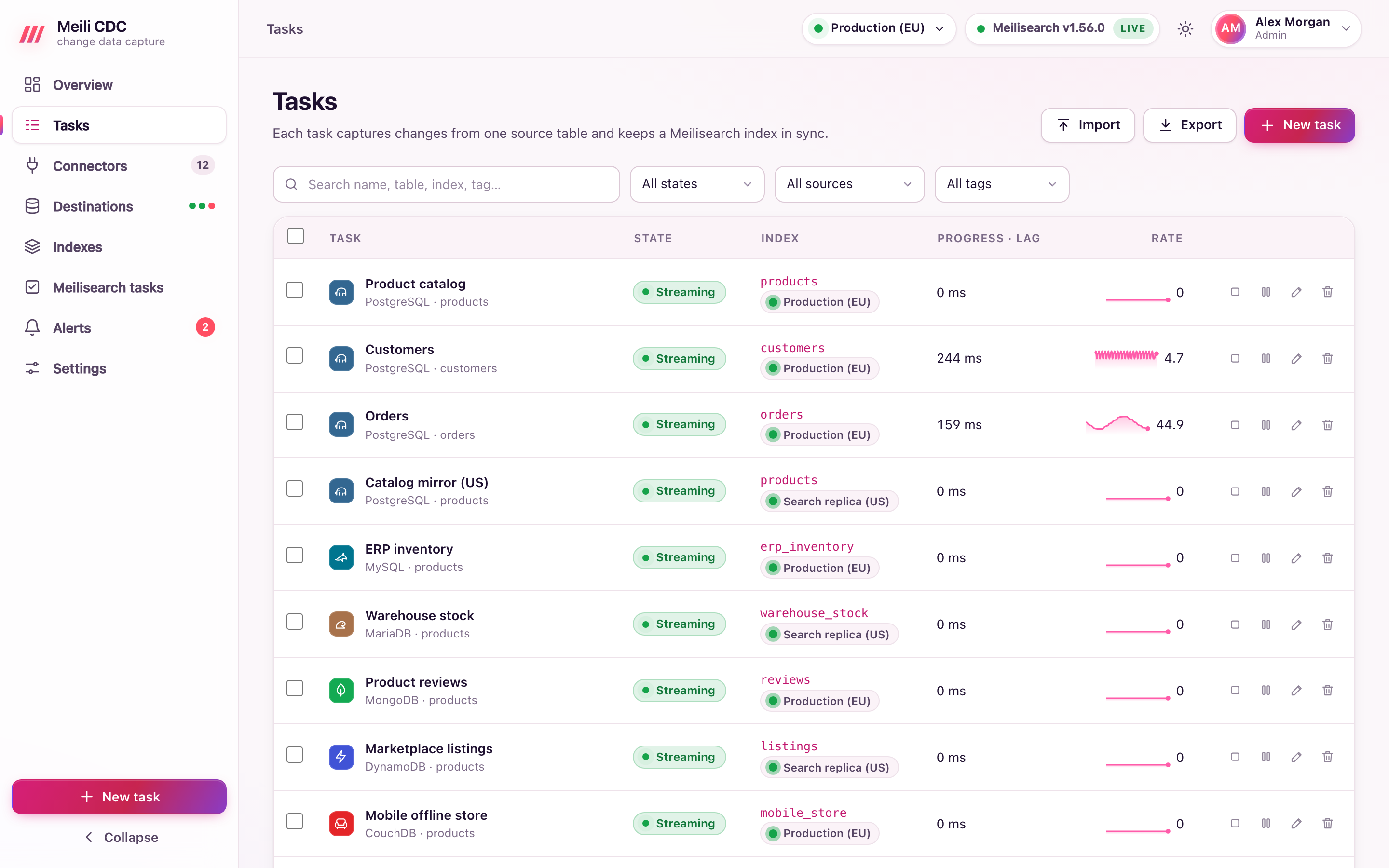Toggle the light/dark theme sun icon
Viewport: 1389px width, 868px height.
click(1185, 29)
